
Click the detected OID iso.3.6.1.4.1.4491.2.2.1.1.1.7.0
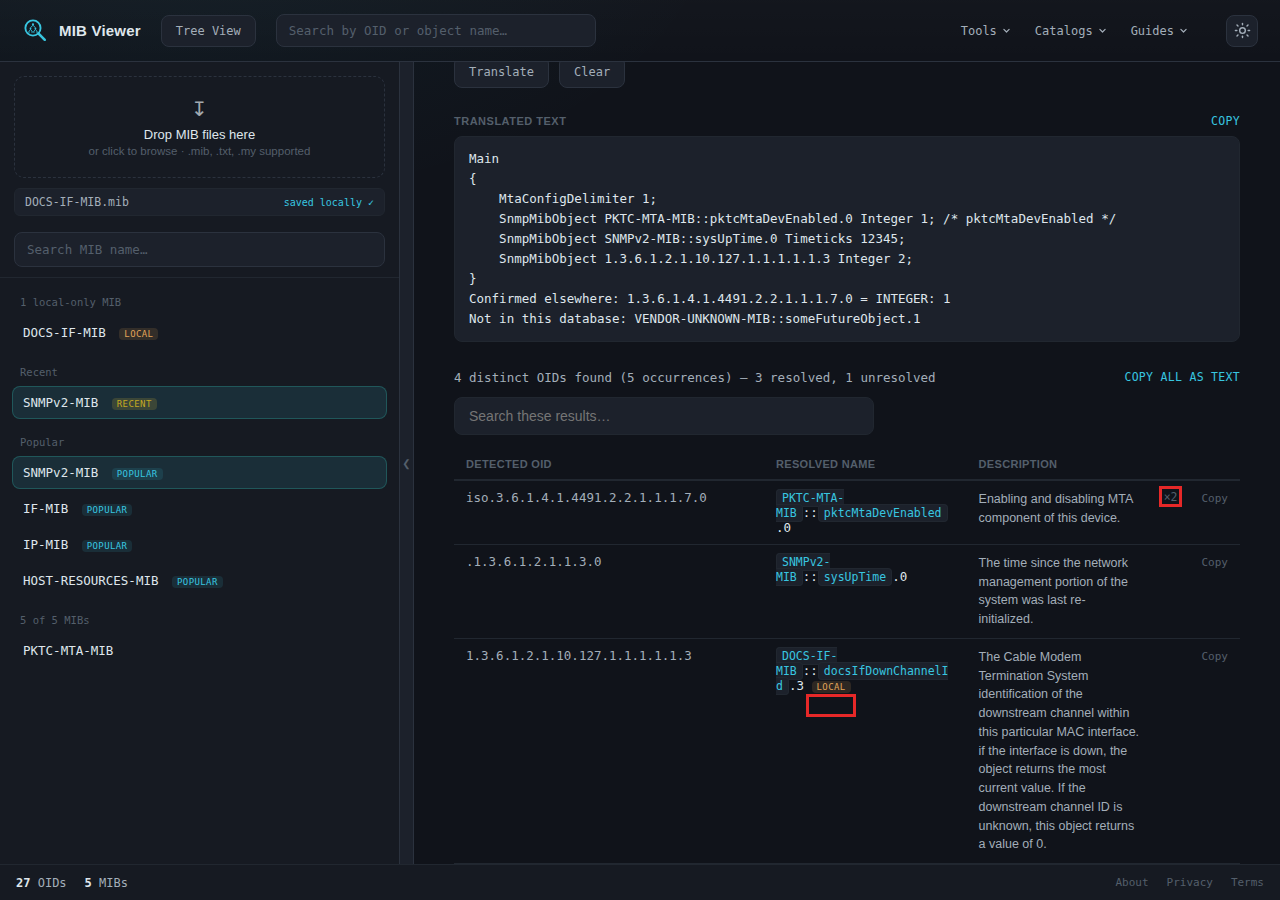[x=586, y=498]
